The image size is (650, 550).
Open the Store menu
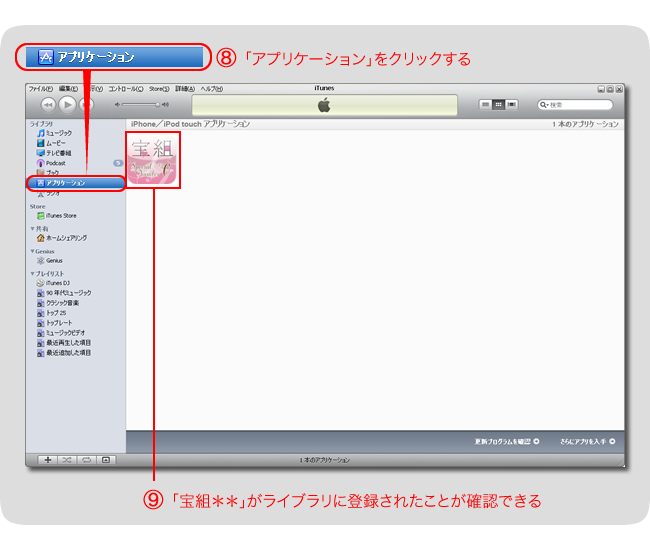coord(159,89)
